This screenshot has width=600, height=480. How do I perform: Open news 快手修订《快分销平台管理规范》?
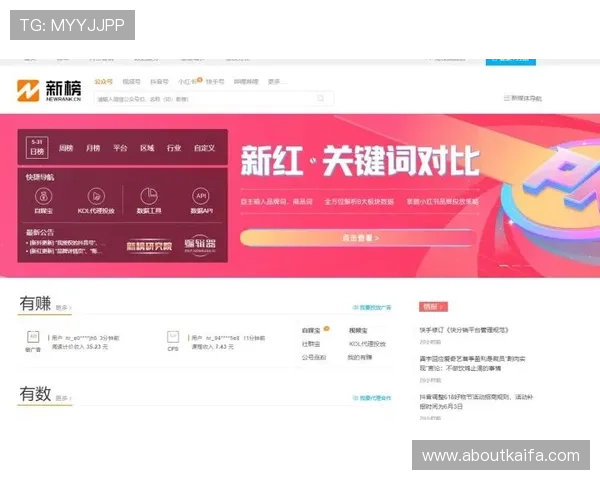tap(464, 330)
